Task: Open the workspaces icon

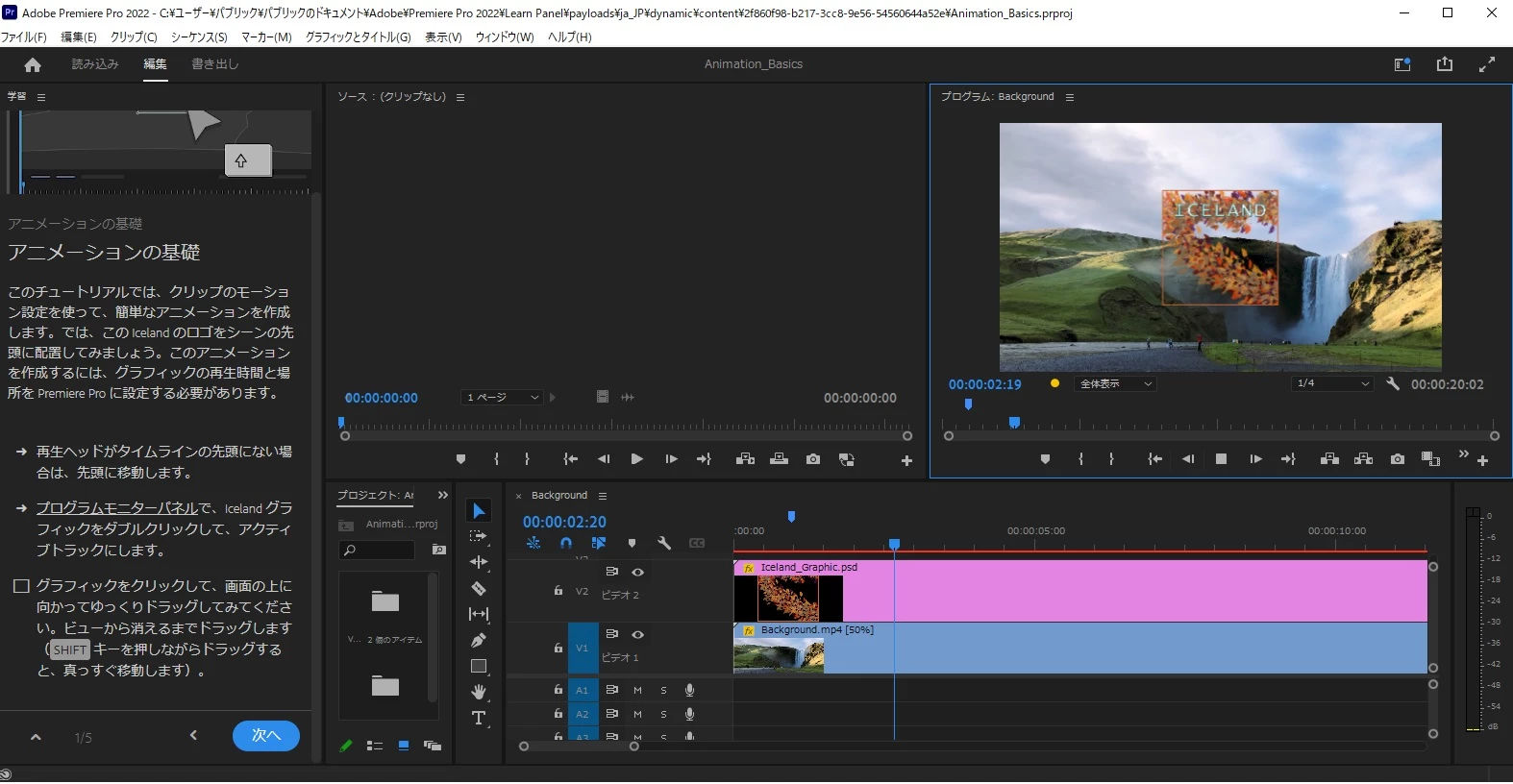Action: click(x=1402, y=64)
